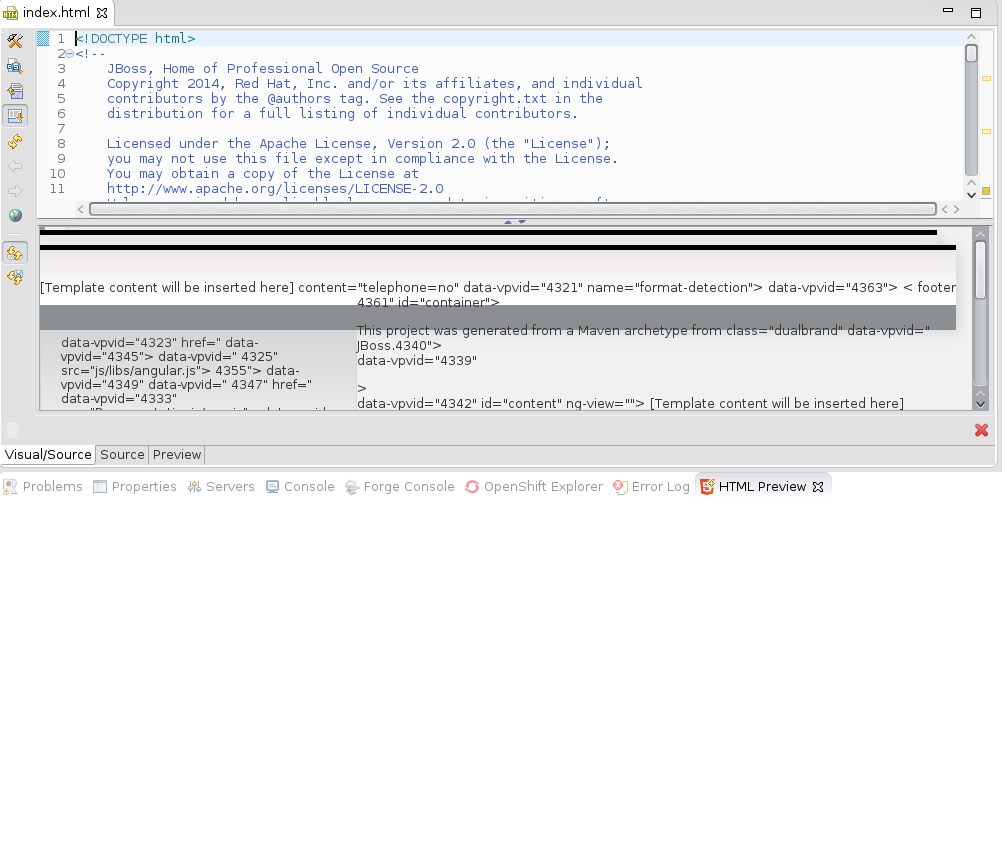The width and height of the screenshot is (1002, 866).
Task: Go back using the grayed left arrow
Action: [x=15, y=166]
